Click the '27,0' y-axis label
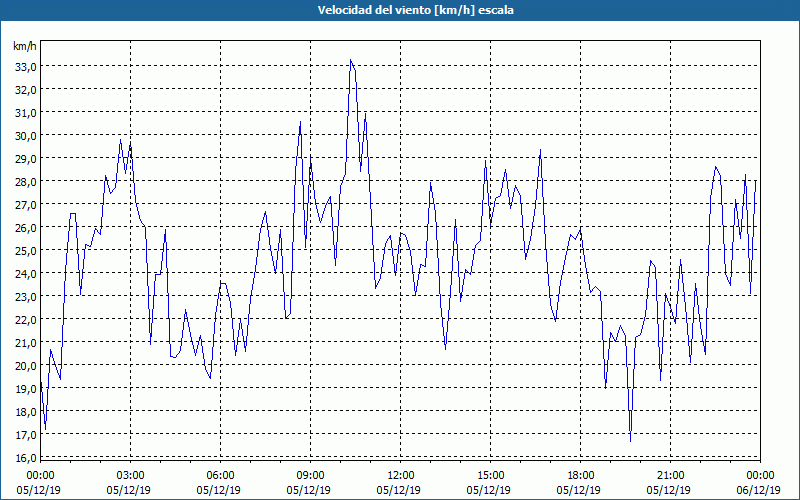The width and height of the screenshot is (800, 500). 25,204
